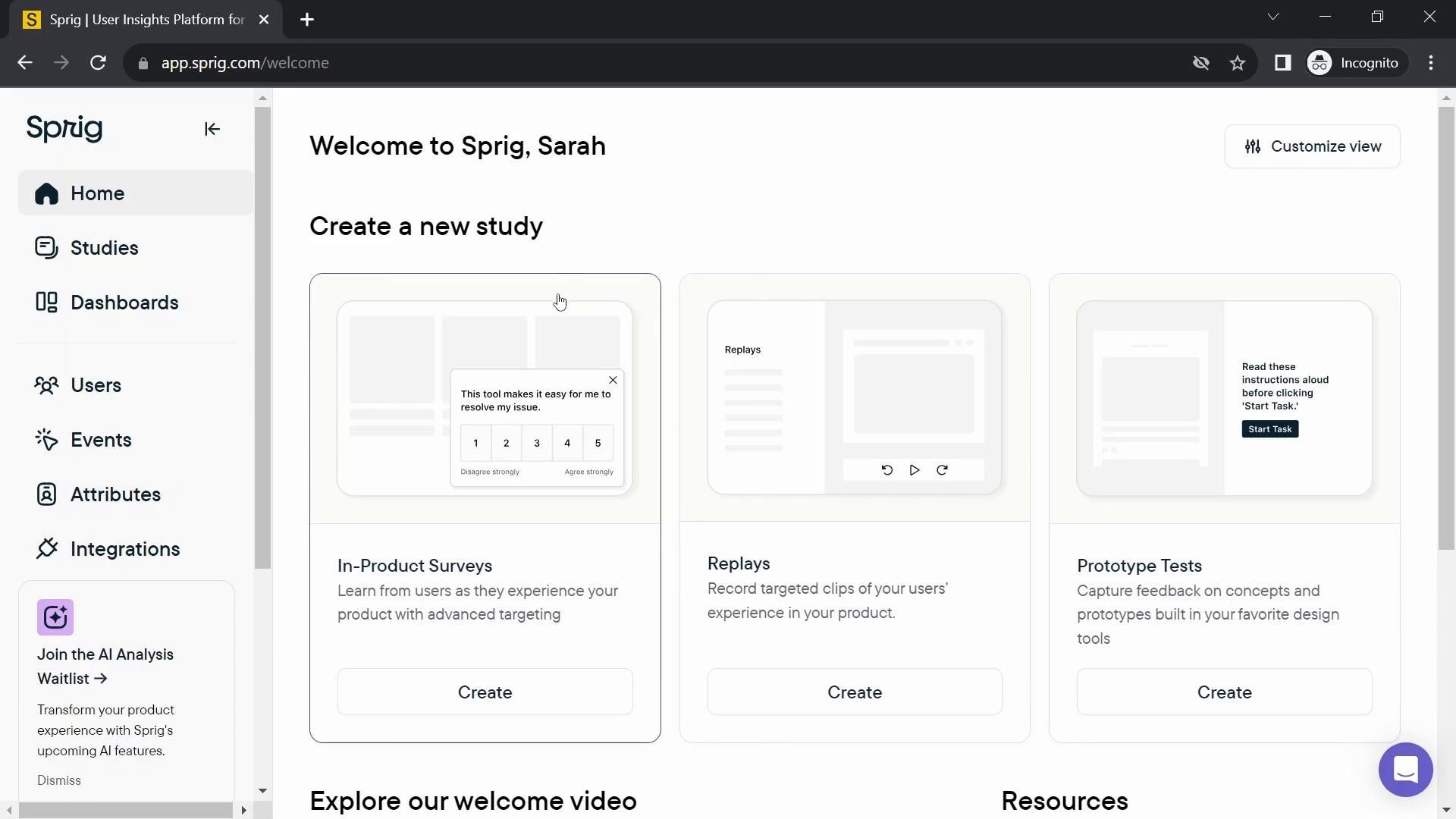1456x819 pixels.
Task: Create a new Prototype Test
Action: click(x=1224, y=692)
